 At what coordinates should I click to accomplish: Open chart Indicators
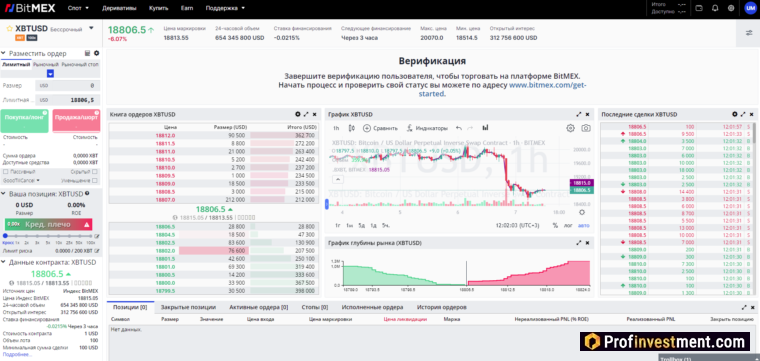427,128
